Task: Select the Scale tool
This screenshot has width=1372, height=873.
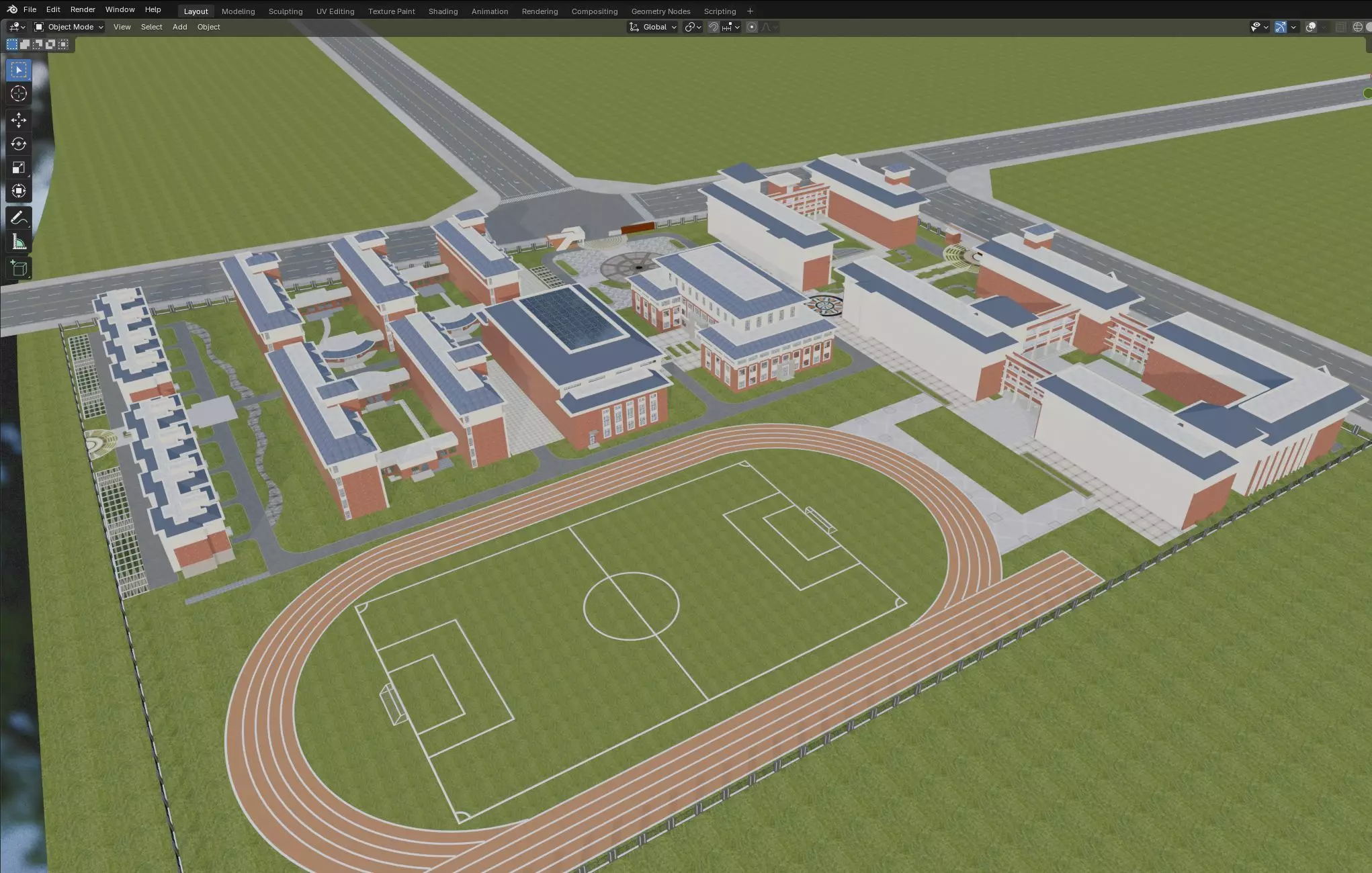Action: (19, 167)
